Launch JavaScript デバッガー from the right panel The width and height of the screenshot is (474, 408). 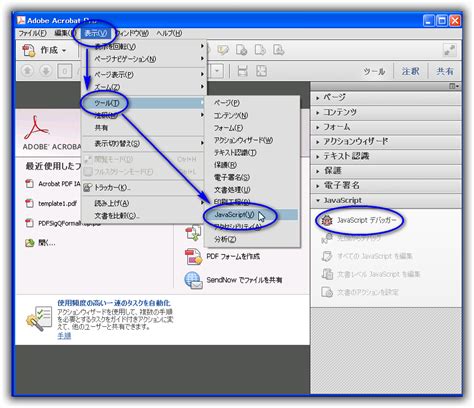pyautogui.click(x=359, y=220)
